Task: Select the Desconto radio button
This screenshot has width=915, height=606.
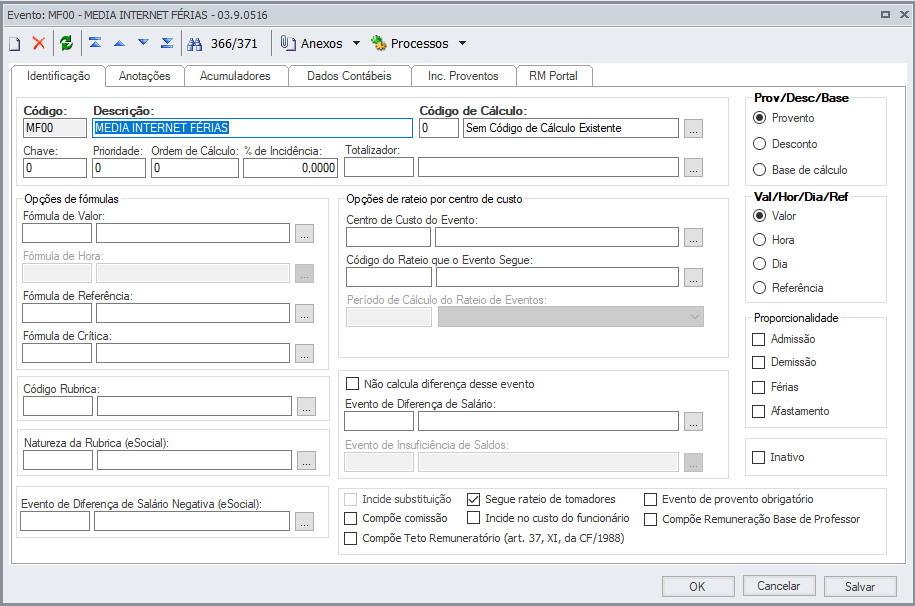Action: point(759,144)
